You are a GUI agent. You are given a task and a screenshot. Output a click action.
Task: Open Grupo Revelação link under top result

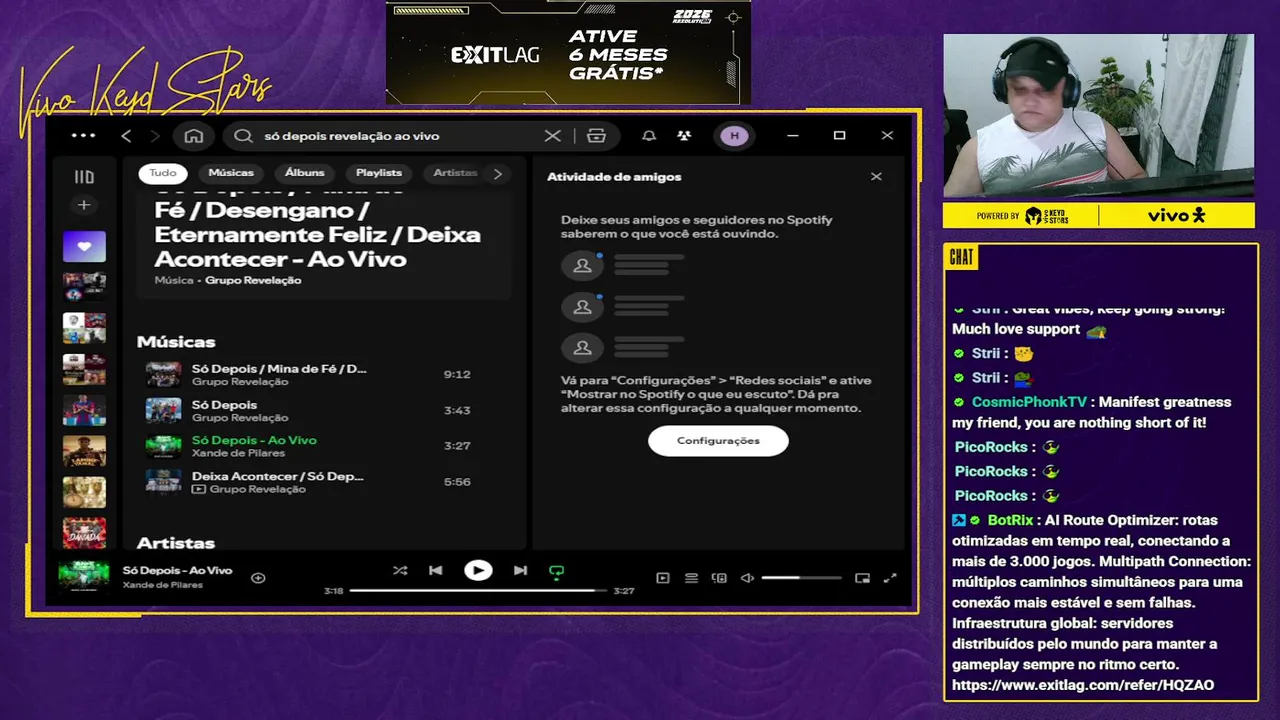tap(253, 281)
